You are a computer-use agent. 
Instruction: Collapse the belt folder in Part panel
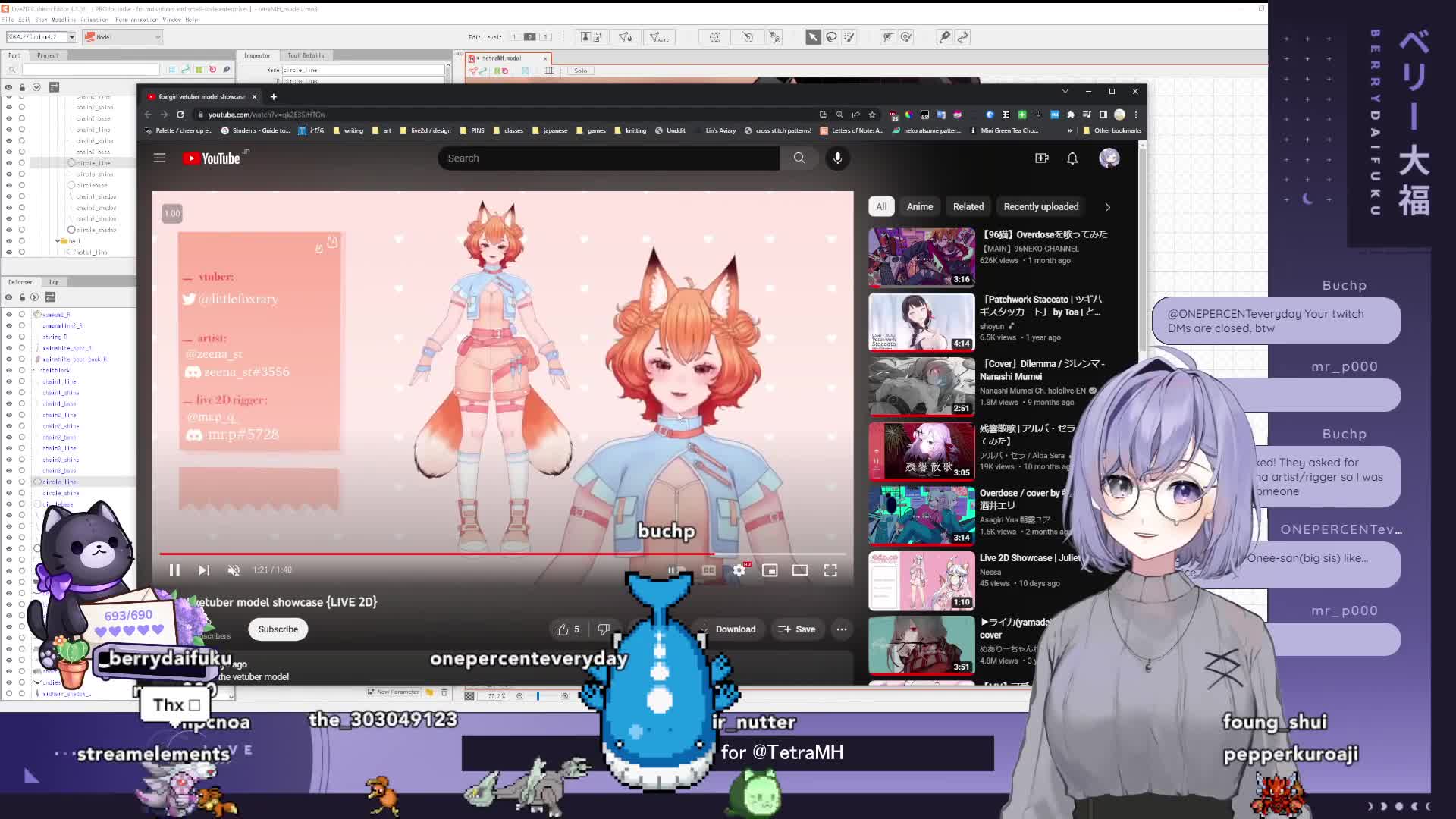pos(58,241)
